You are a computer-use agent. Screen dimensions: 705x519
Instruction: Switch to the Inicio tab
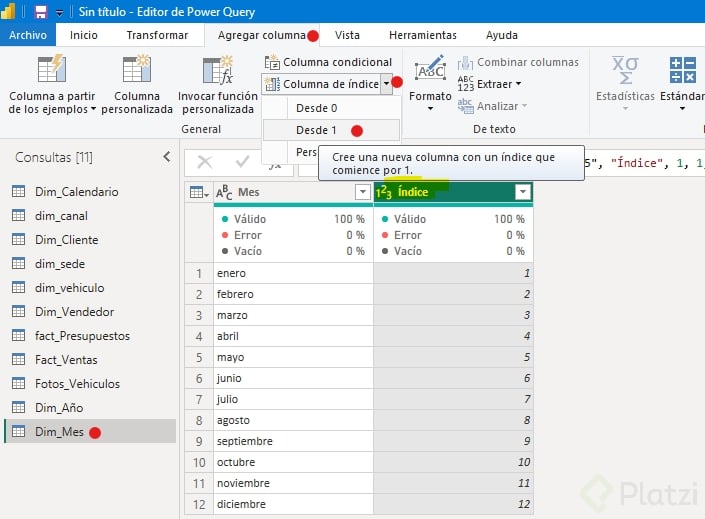point(84,35)
